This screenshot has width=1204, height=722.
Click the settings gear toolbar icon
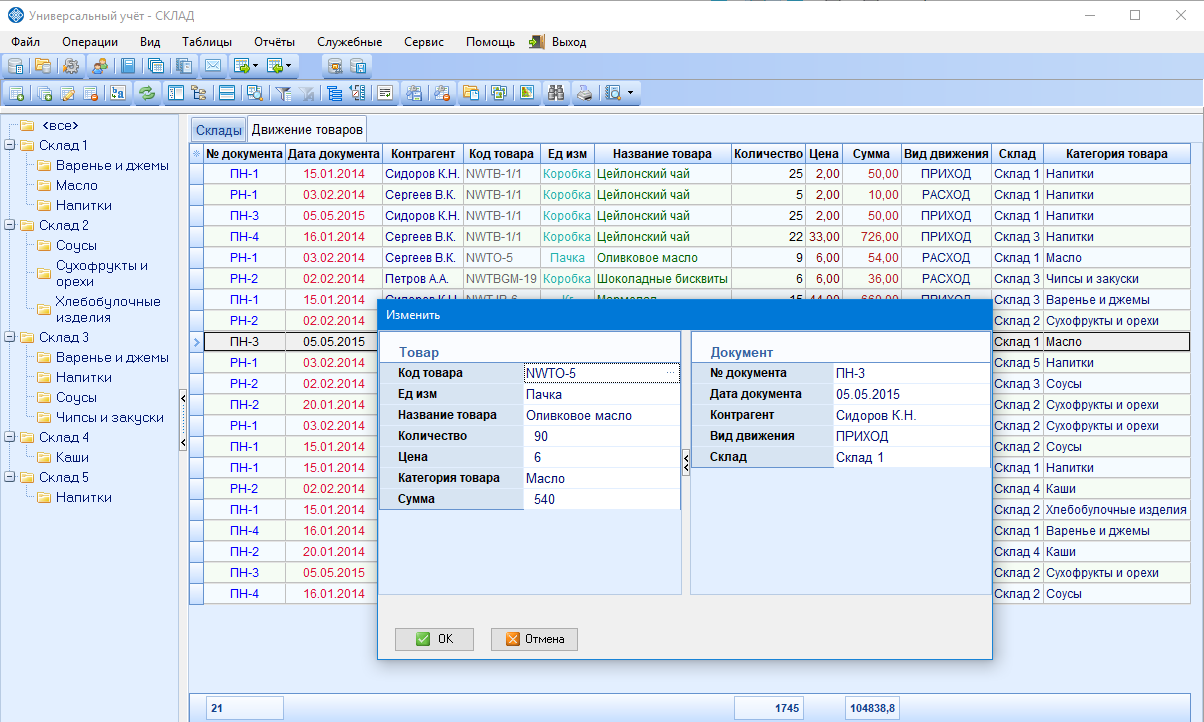pos(71,66)
